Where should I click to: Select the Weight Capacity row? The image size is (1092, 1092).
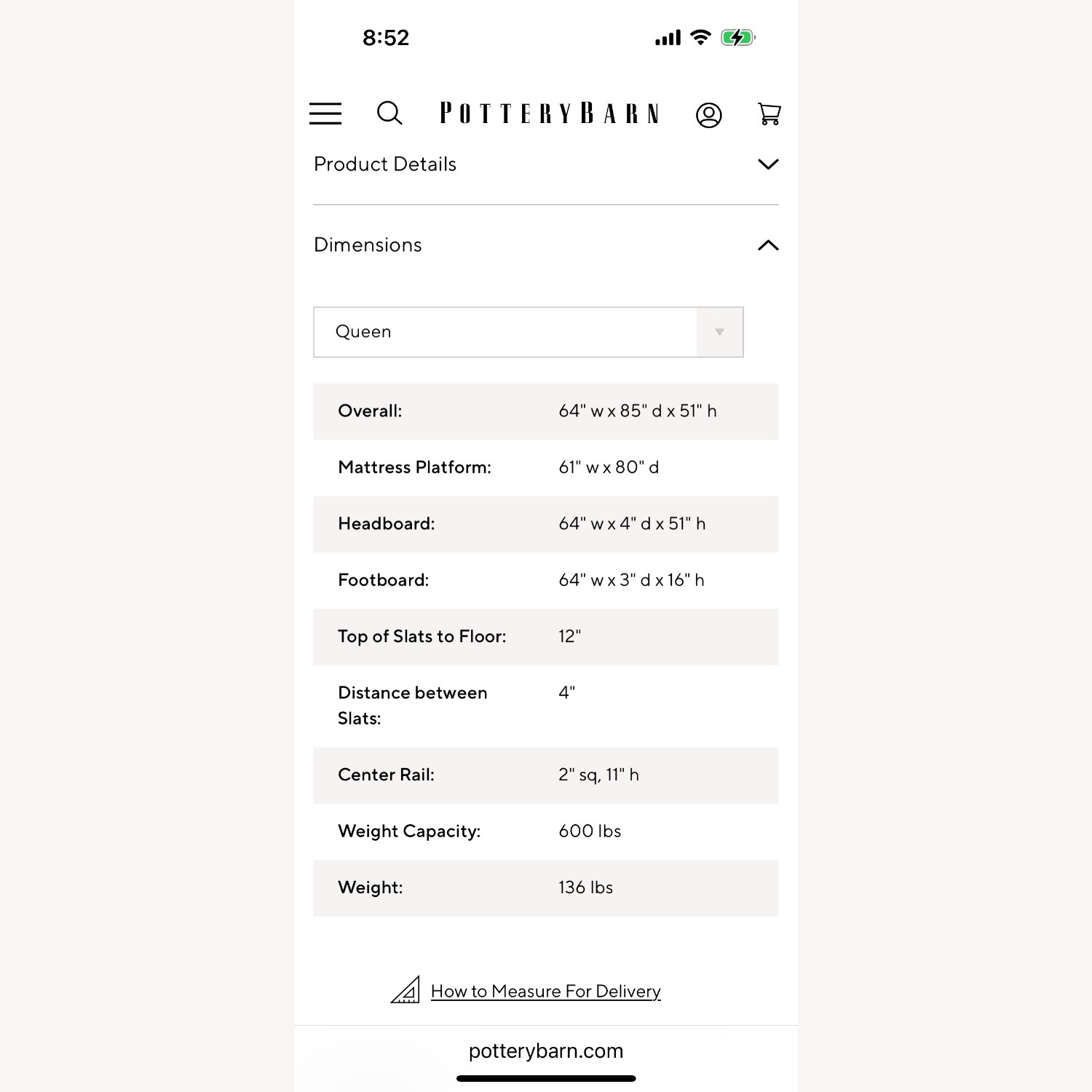tap(546, 831)
